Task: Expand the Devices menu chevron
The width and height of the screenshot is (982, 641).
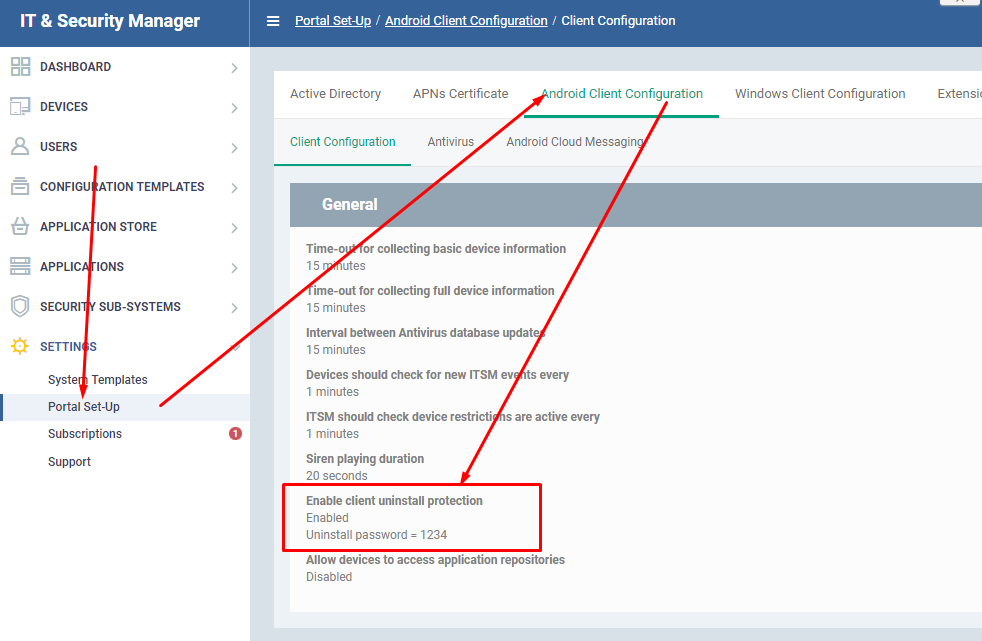Action: pos(234,108)
